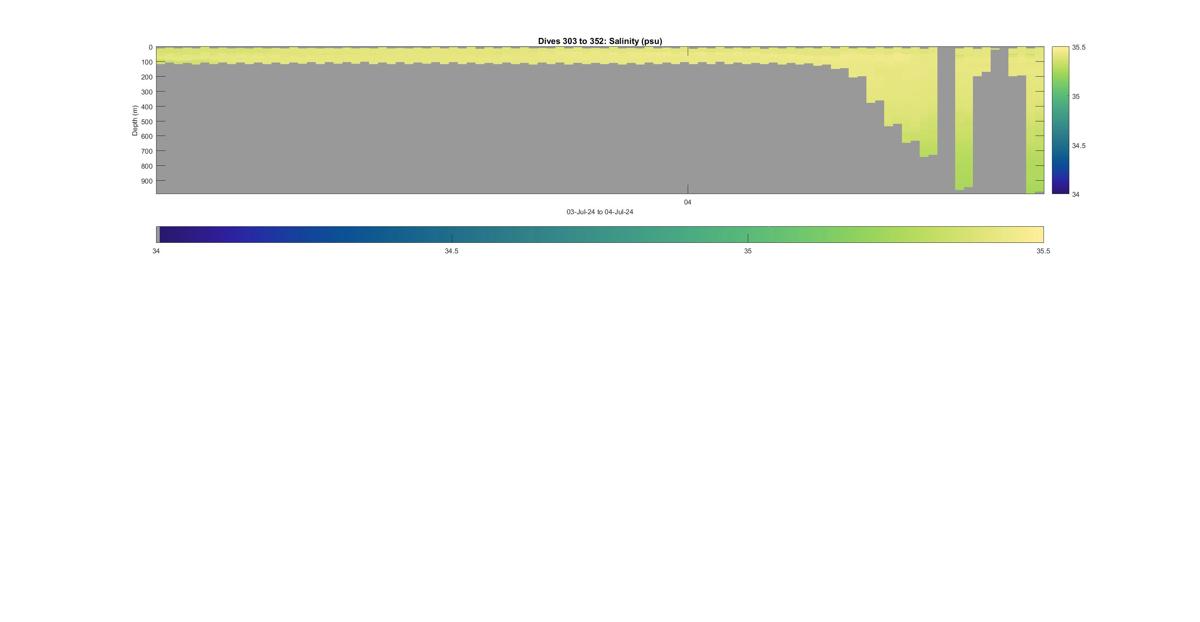Click the 35 tick label under horizontal colorbar

pos(748,251)
